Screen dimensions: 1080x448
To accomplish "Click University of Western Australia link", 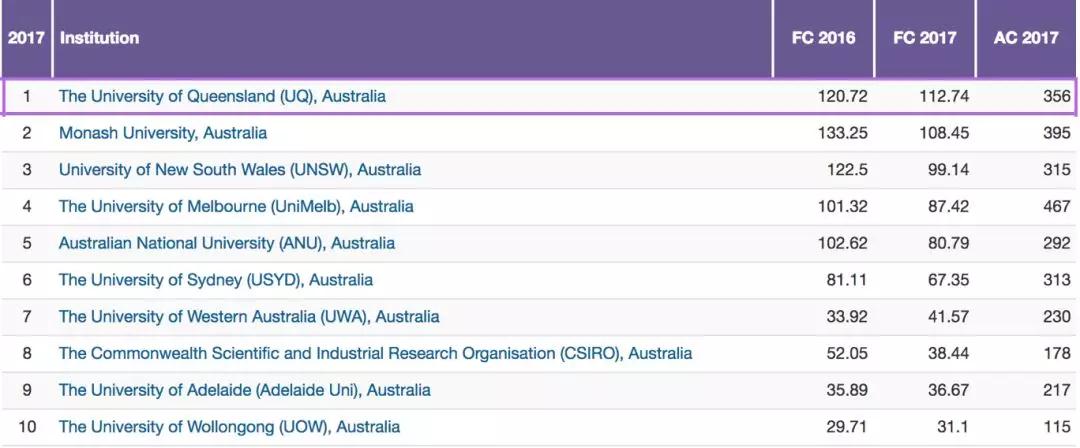I will [x=249, y=317].
